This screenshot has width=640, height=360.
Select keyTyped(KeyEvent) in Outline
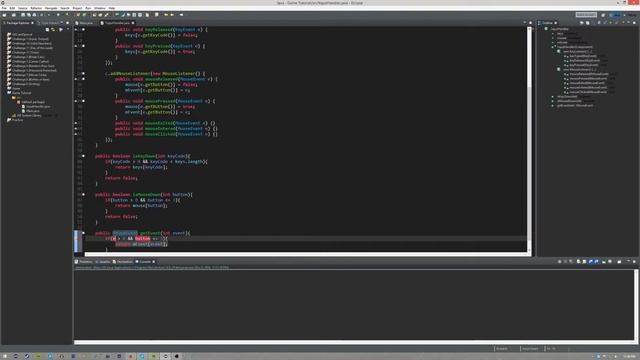[583, 56]
